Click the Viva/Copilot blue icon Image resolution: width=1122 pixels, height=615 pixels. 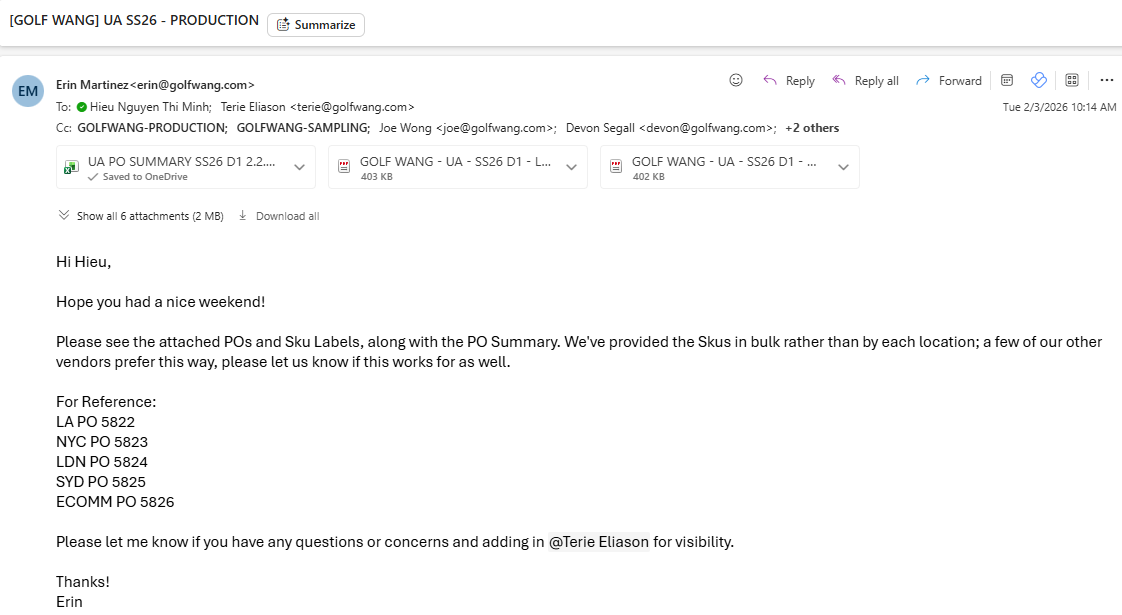point(1038,80)
